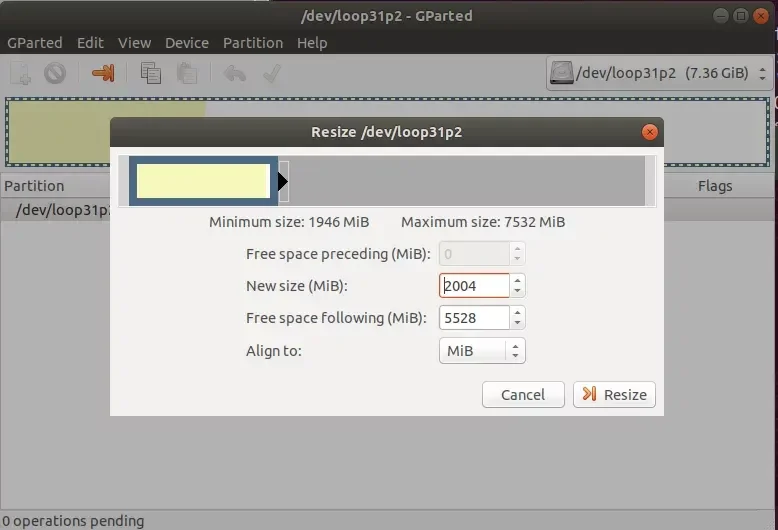The image size is (778, 530).
Task: Click the New size (MiB): label
Action: (297, 286)
